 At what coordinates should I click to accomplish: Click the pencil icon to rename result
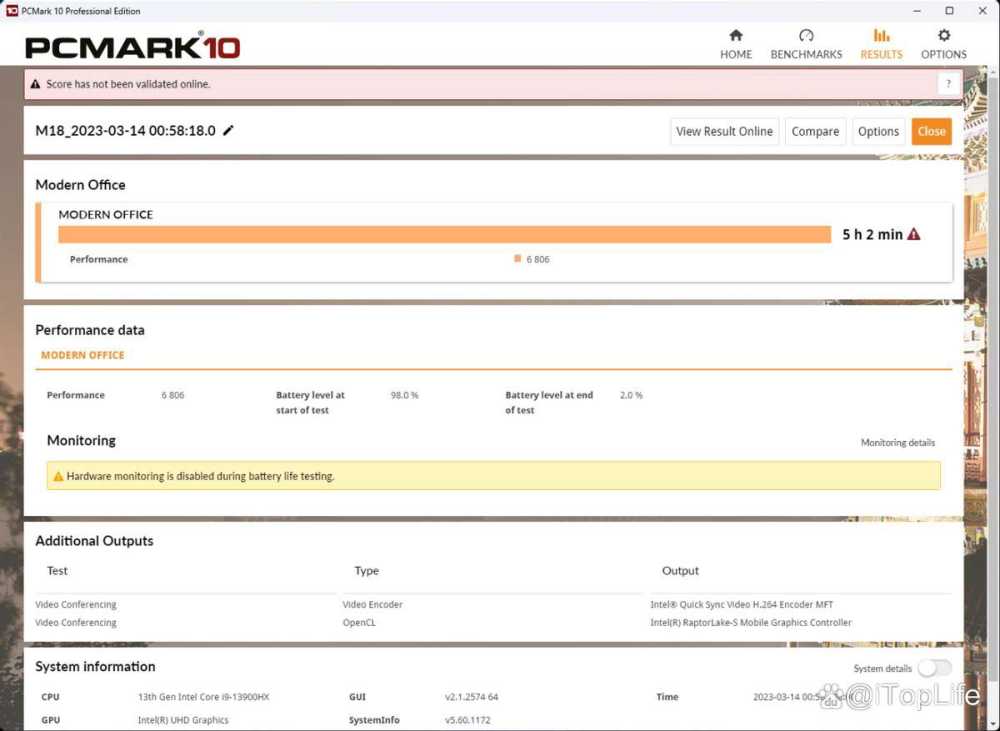[x=229, y=131]
